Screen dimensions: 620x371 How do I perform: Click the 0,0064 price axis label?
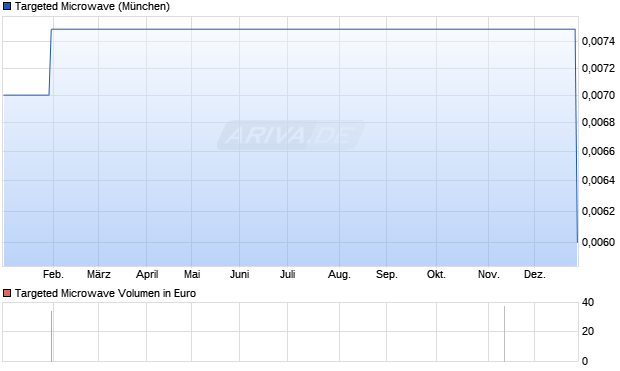point(598,180)
